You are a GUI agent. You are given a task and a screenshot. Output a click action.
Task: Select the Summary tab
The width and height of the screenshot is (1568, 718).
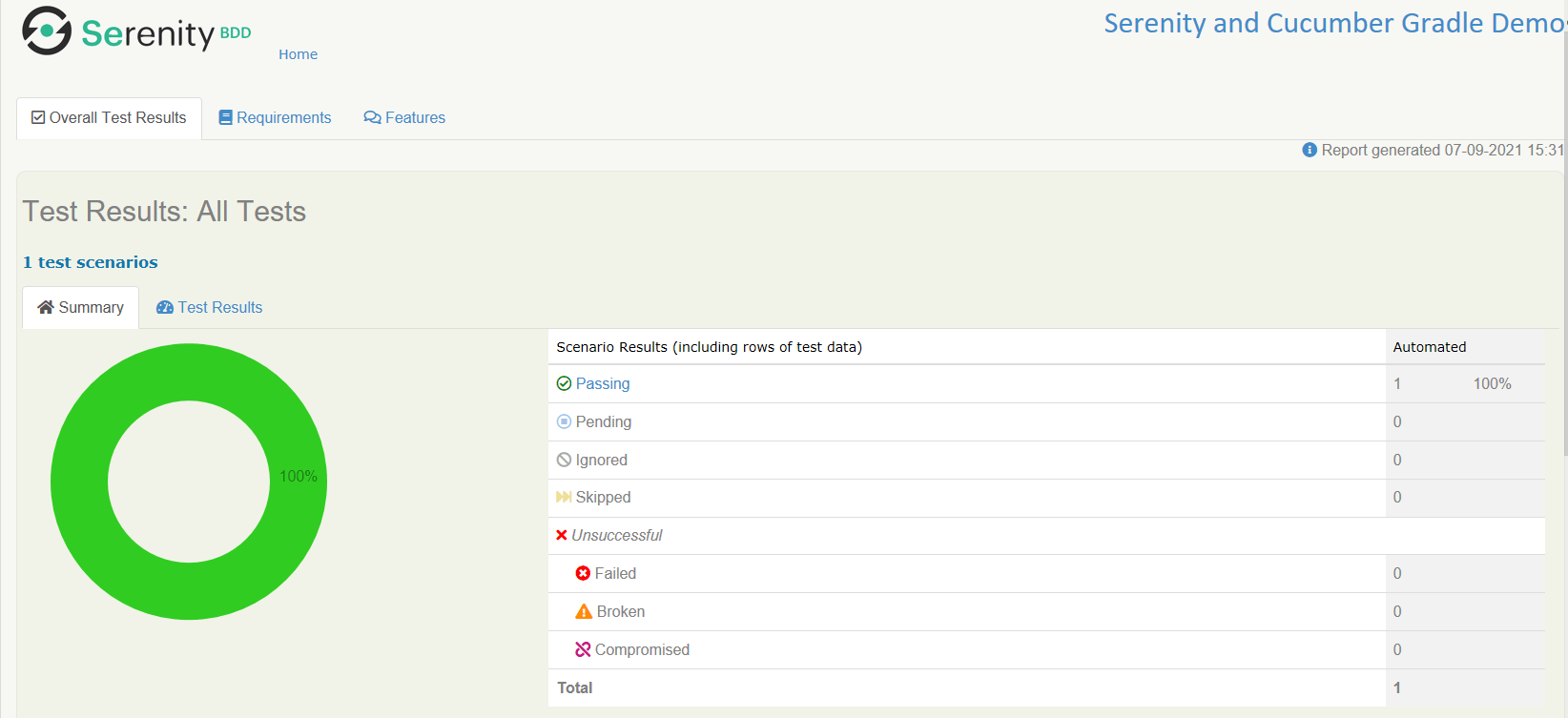[x=81, y=307]
